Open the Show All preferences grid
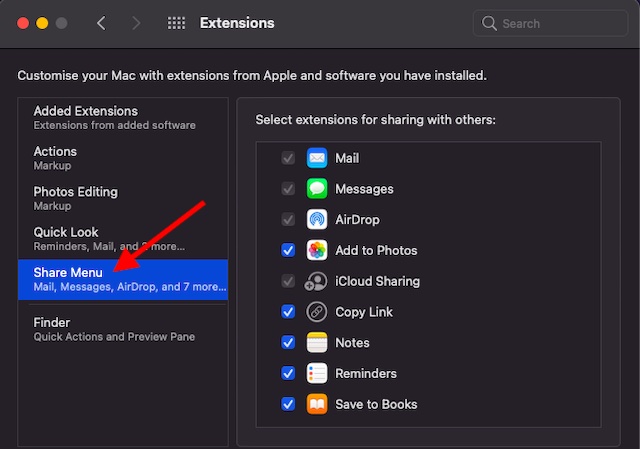The image size is (640, 449). [176, 23]
